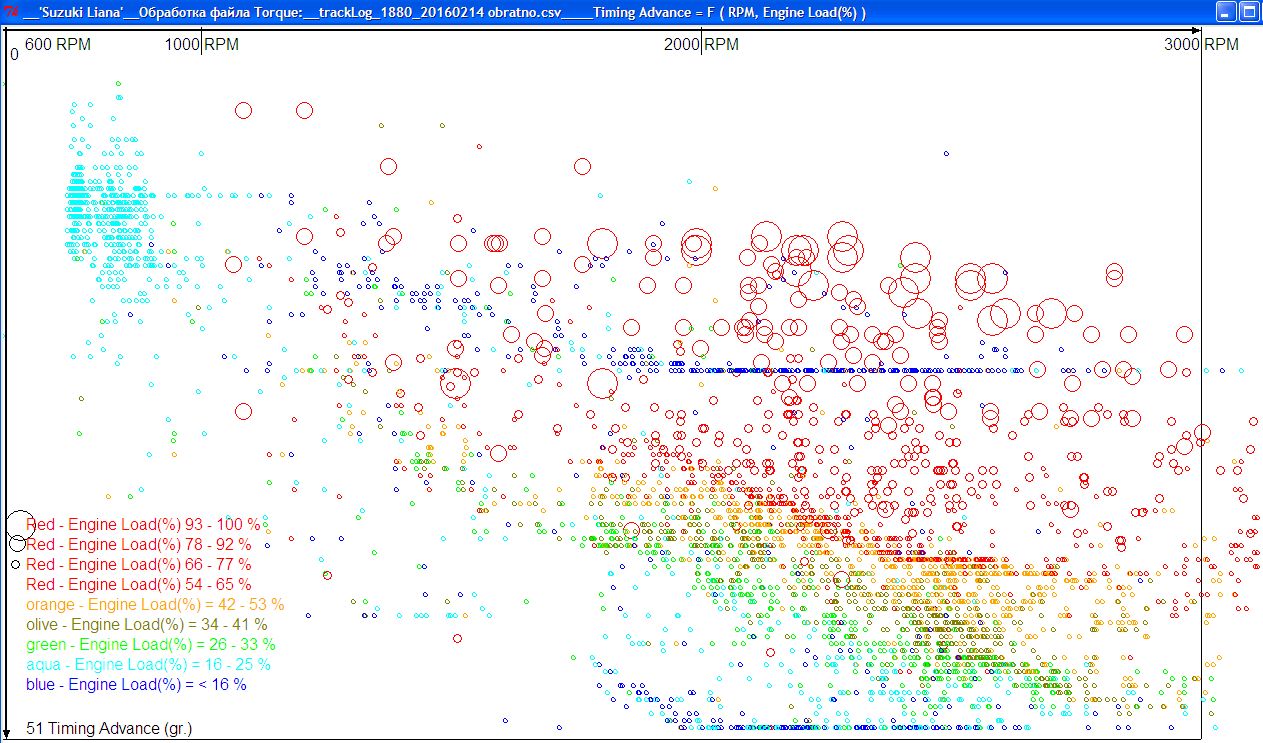Click the 51 Timing Advance (gr.) axis label

(x=109, y=728)
